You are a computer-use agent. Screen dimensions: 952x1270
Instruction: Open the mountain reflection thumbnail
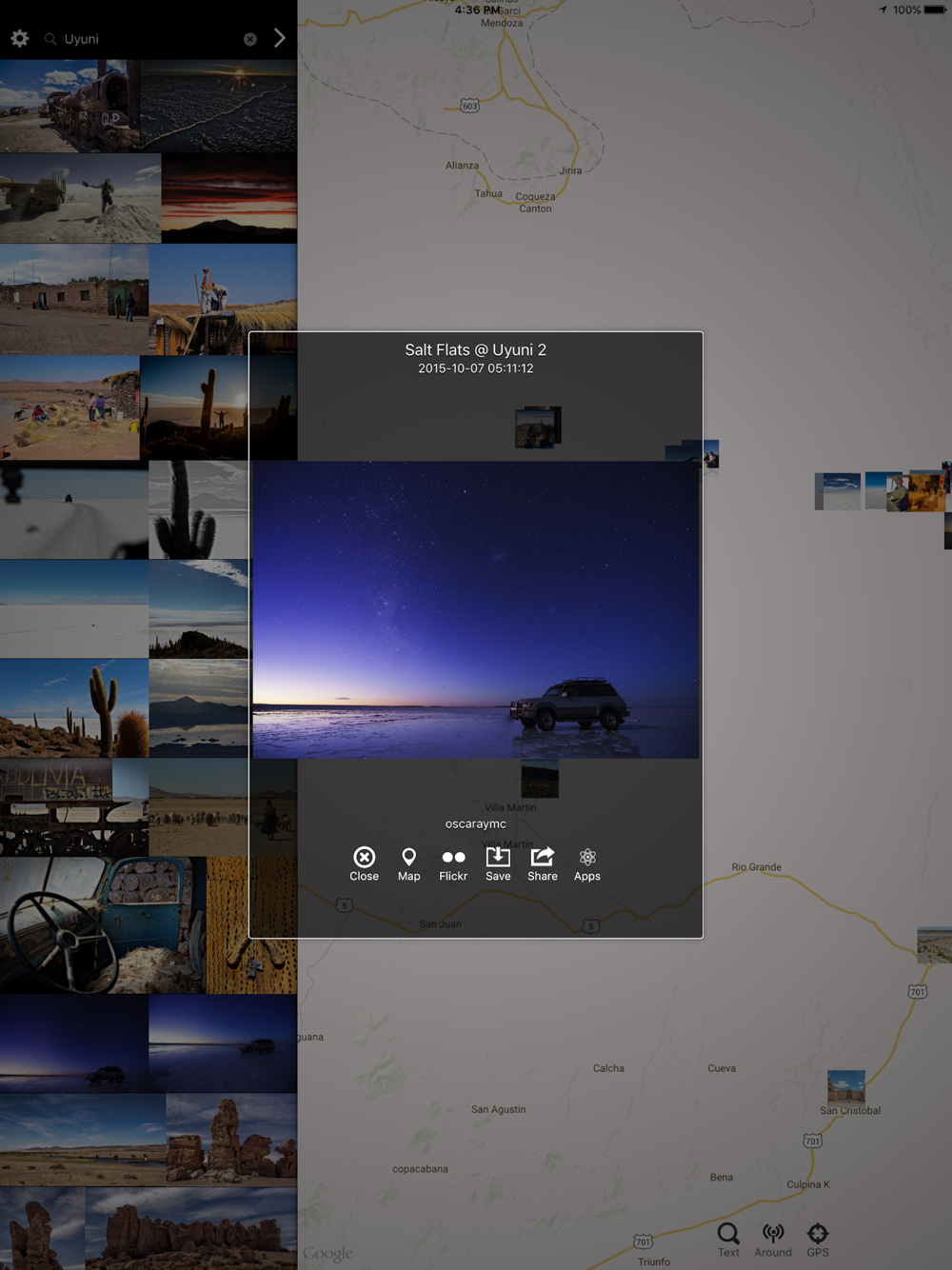point(199,708)
